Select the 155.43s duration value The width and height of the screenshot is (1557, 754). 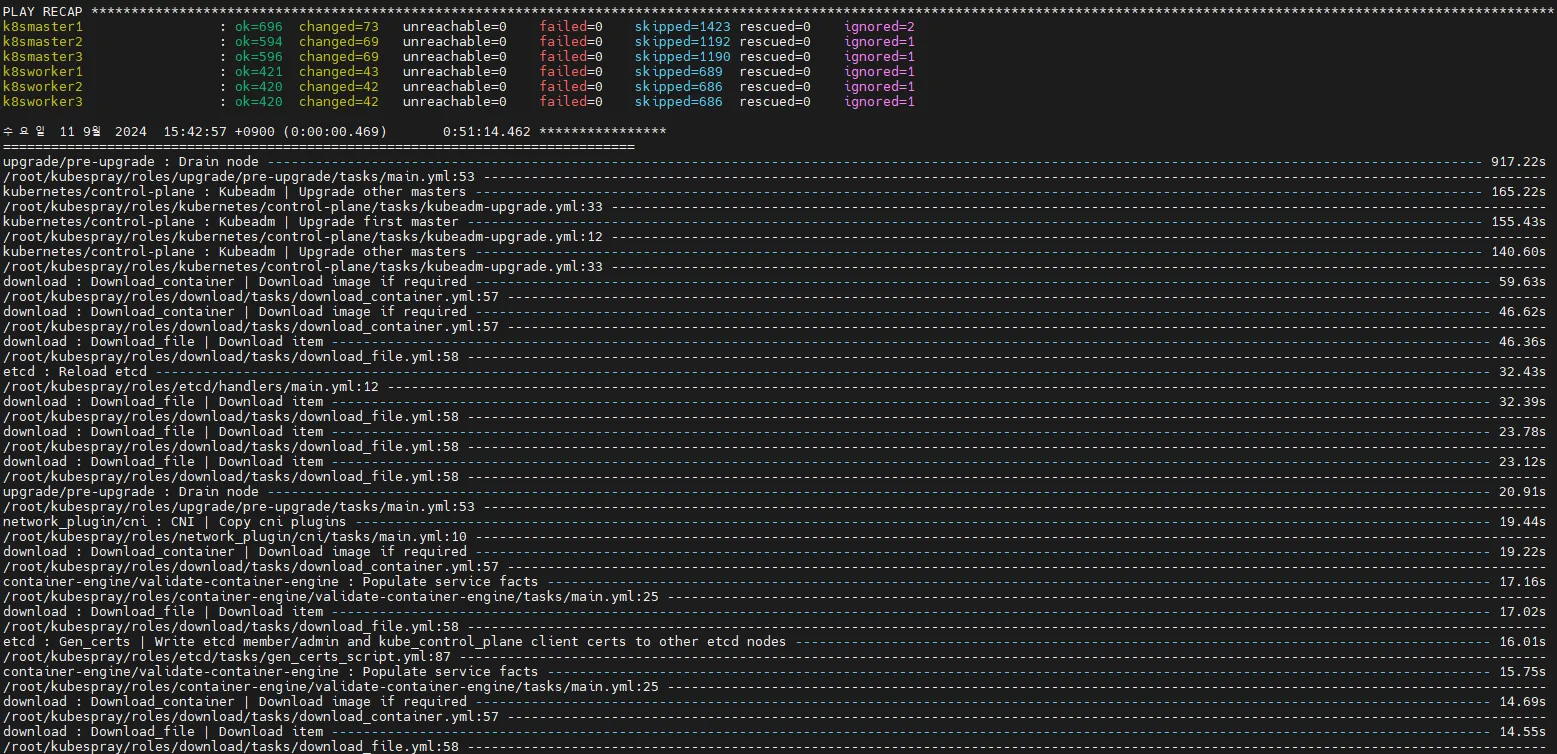(1518, 222)
